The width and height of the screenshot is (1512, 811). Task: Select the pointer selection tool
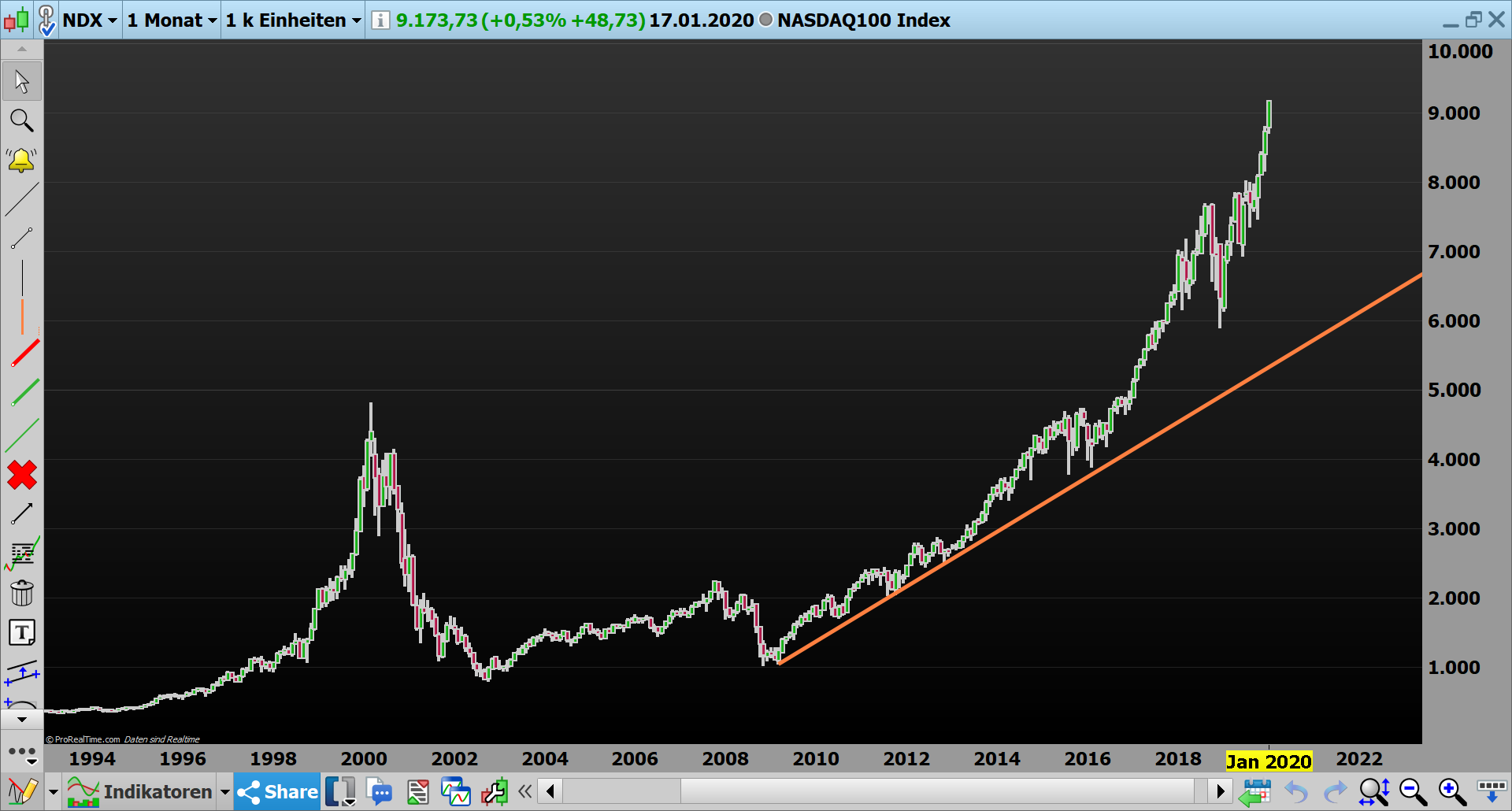coord(21,81)
